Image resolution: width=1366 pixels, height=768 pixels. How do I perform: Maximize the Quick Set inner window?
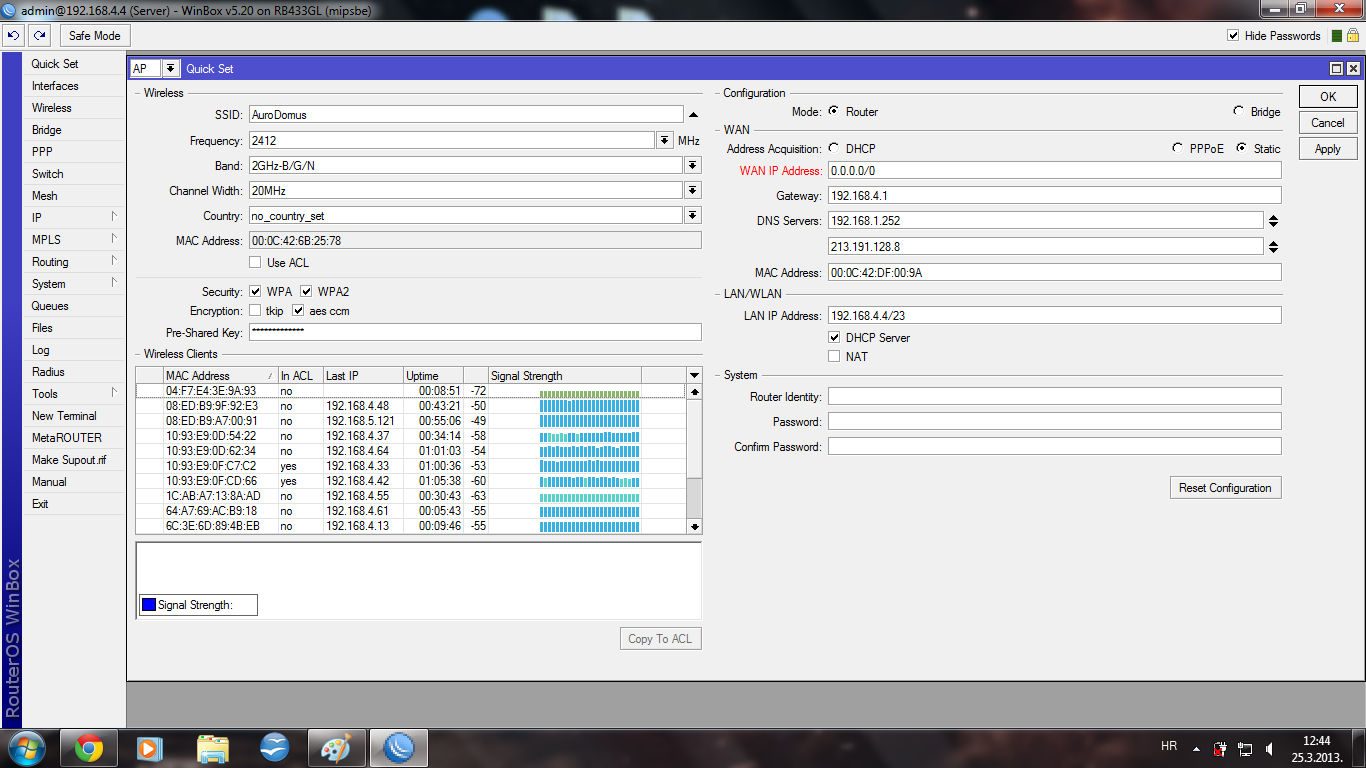(1336, 69)
